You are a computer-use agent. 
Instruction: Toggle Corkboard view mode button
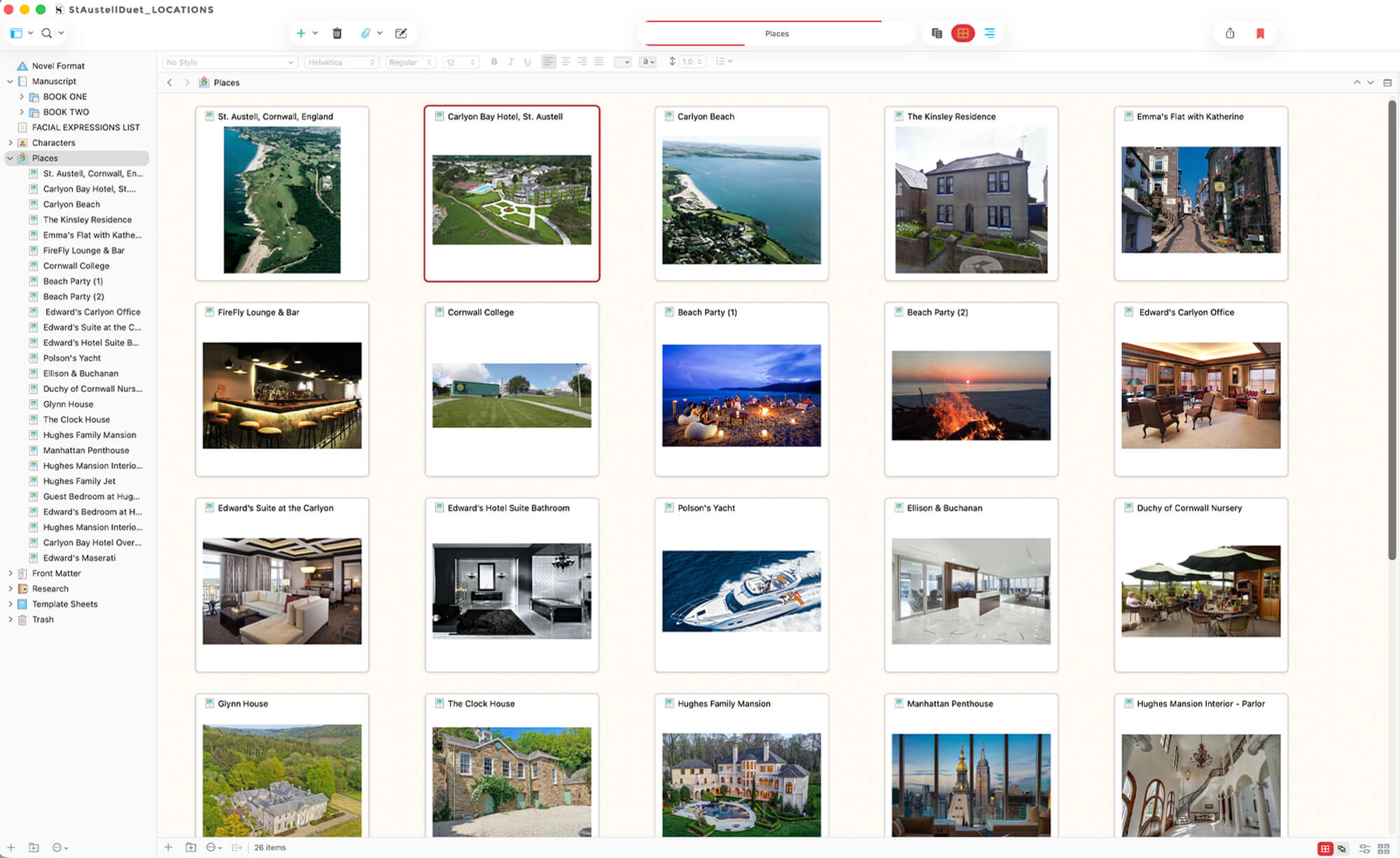[x=963, y=33]
